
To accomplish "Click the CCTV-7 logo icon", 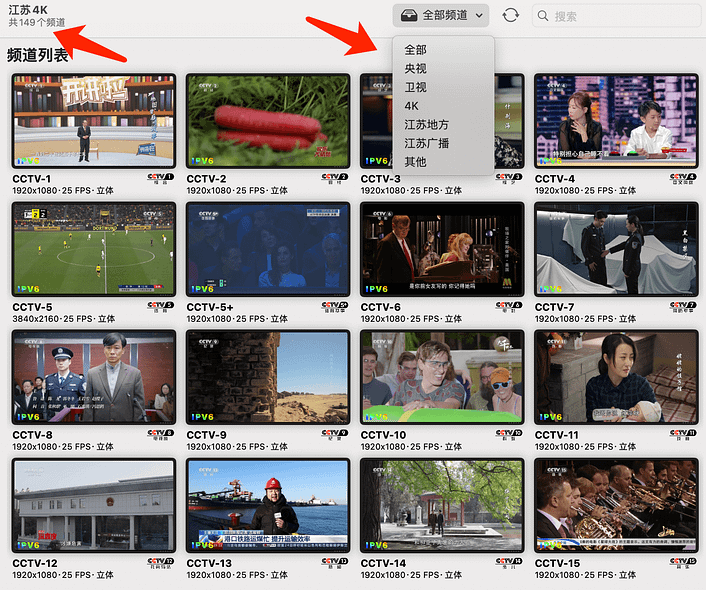I will pyautogui.click(x=683, y=307).
